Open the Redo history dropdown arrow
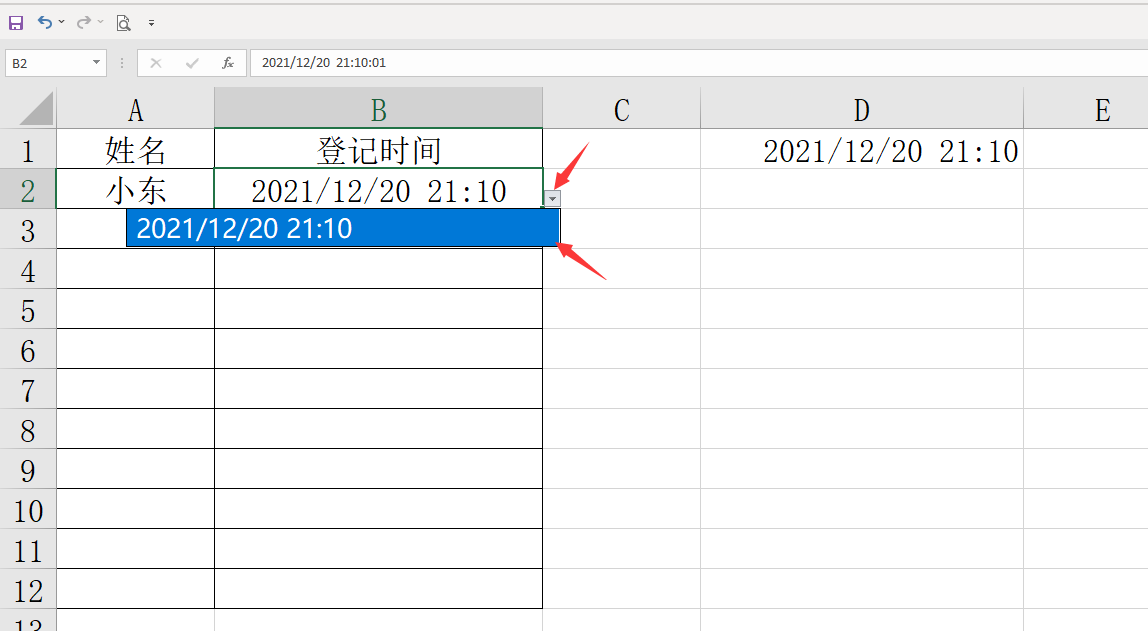This screenshot has width=1148, height=631. (100, 22)
